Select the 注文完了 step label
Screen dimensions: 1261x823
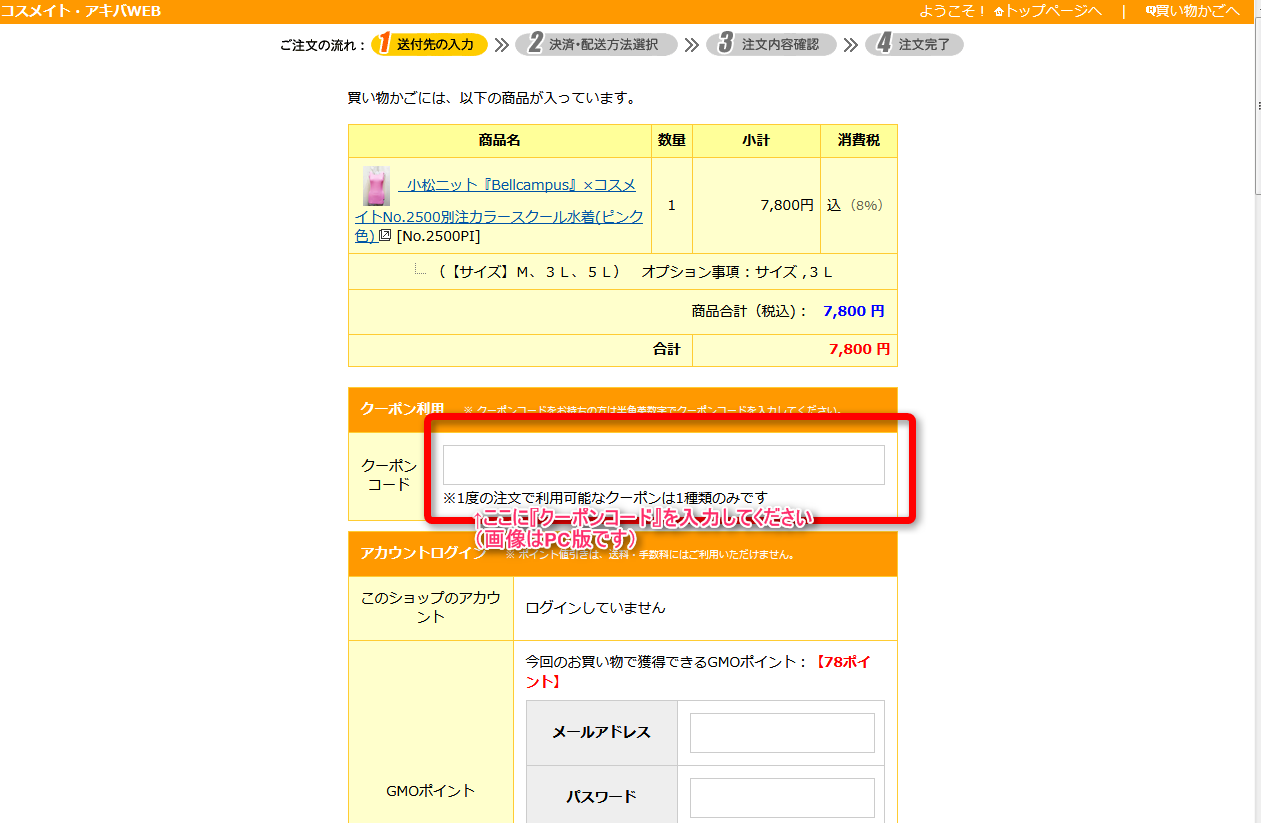(924, 45)
